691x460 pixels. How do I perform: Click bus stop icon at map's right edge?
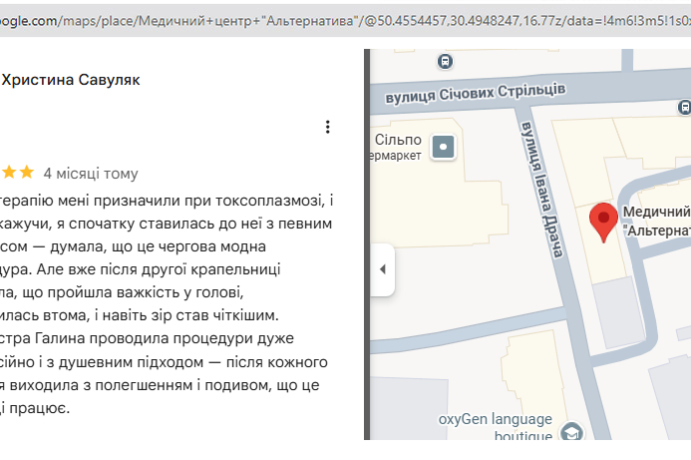pyautogui.click(x=684, y=106)
